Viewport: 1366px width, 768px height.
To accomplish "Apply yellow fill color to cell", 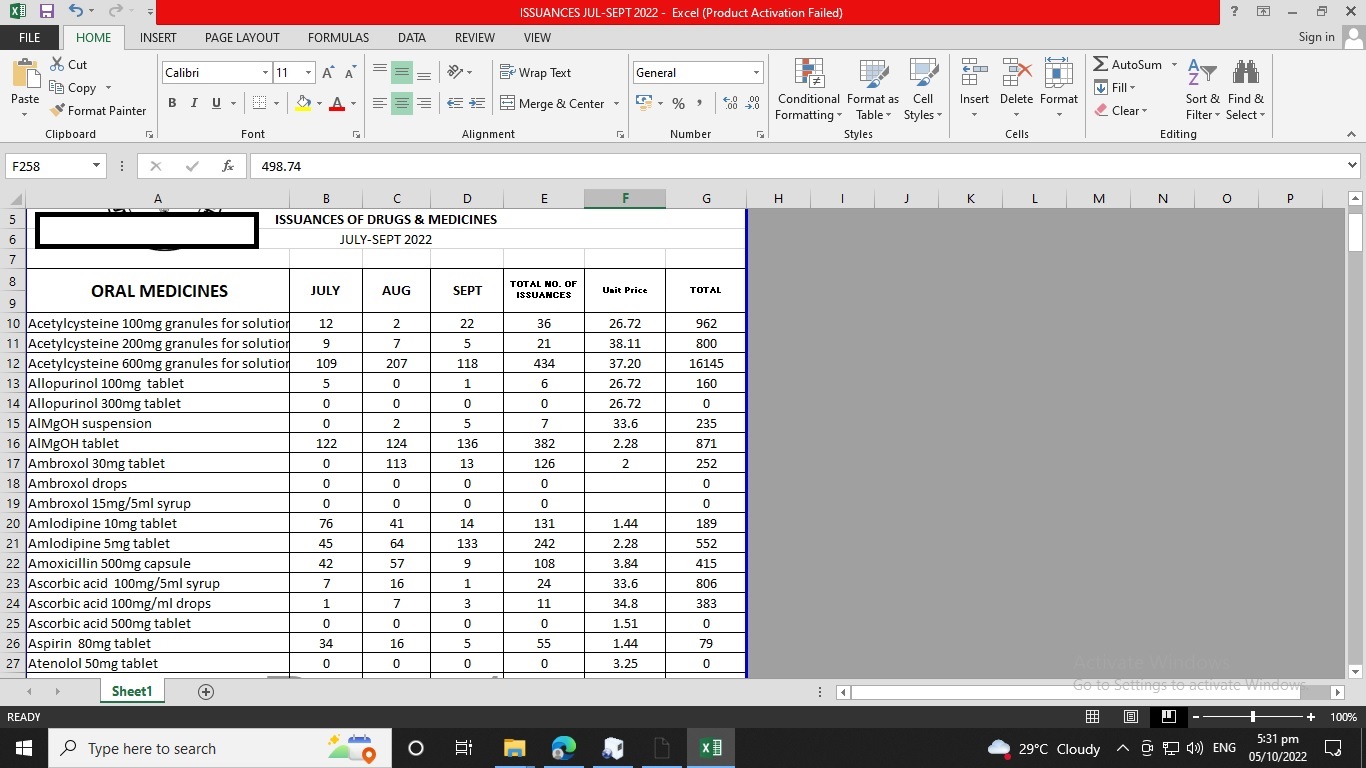I will (x=303, y=103).
